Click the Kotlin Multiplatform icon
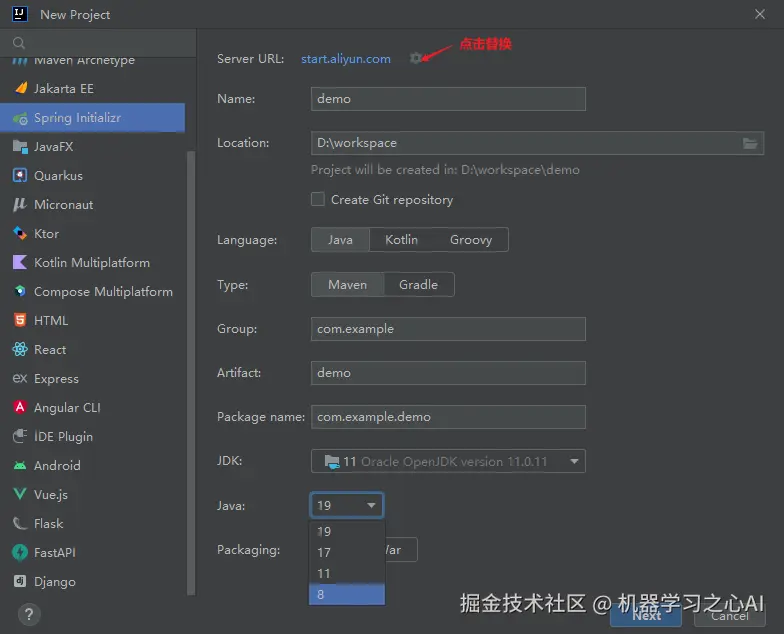This screenshot has width=784, height=634. [x=20, y=262]
